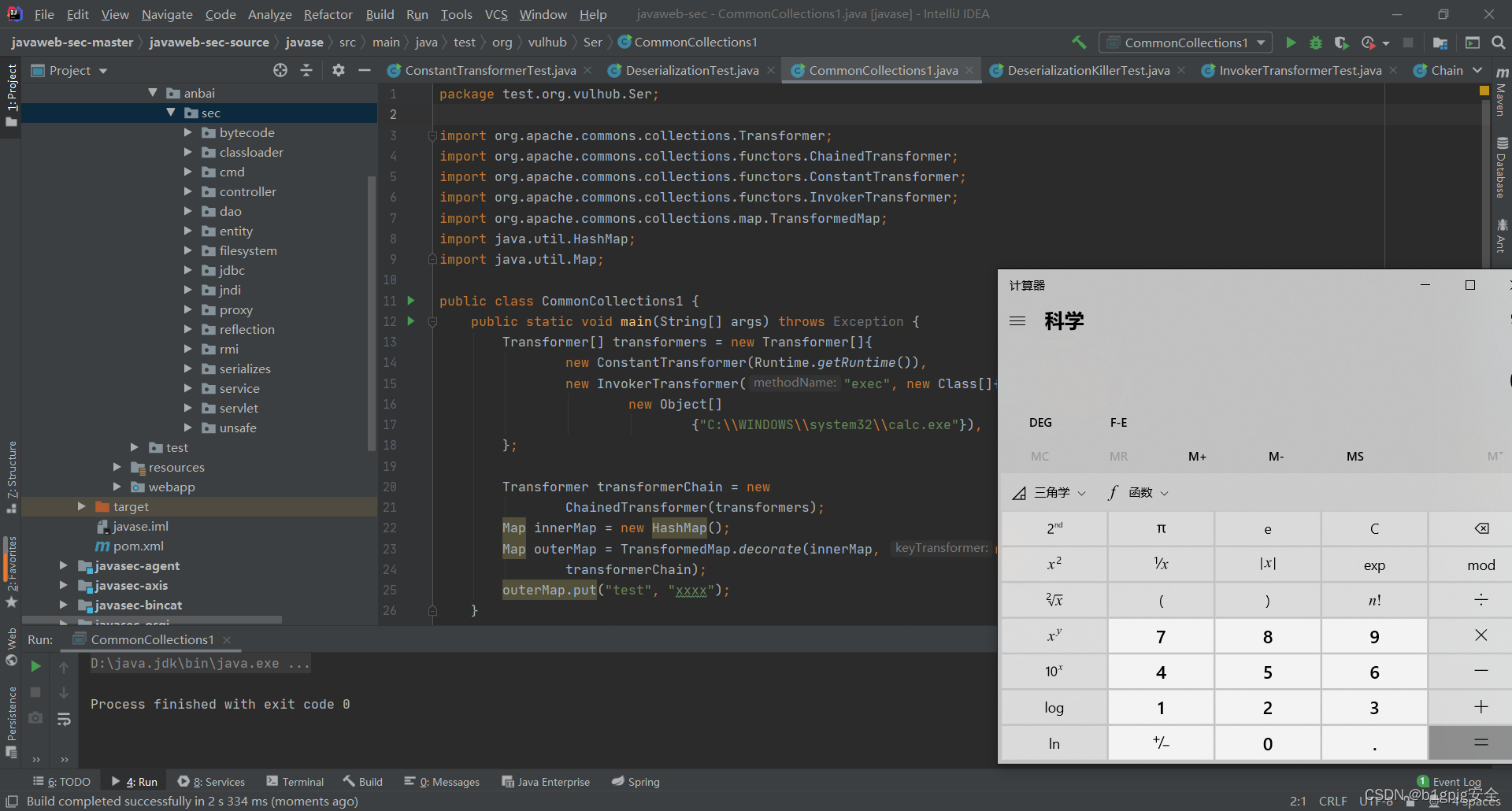Toggle DEG angle mode in calculator
The height and width of the screenshot is (811, 1512).
tap(1040, 423)
